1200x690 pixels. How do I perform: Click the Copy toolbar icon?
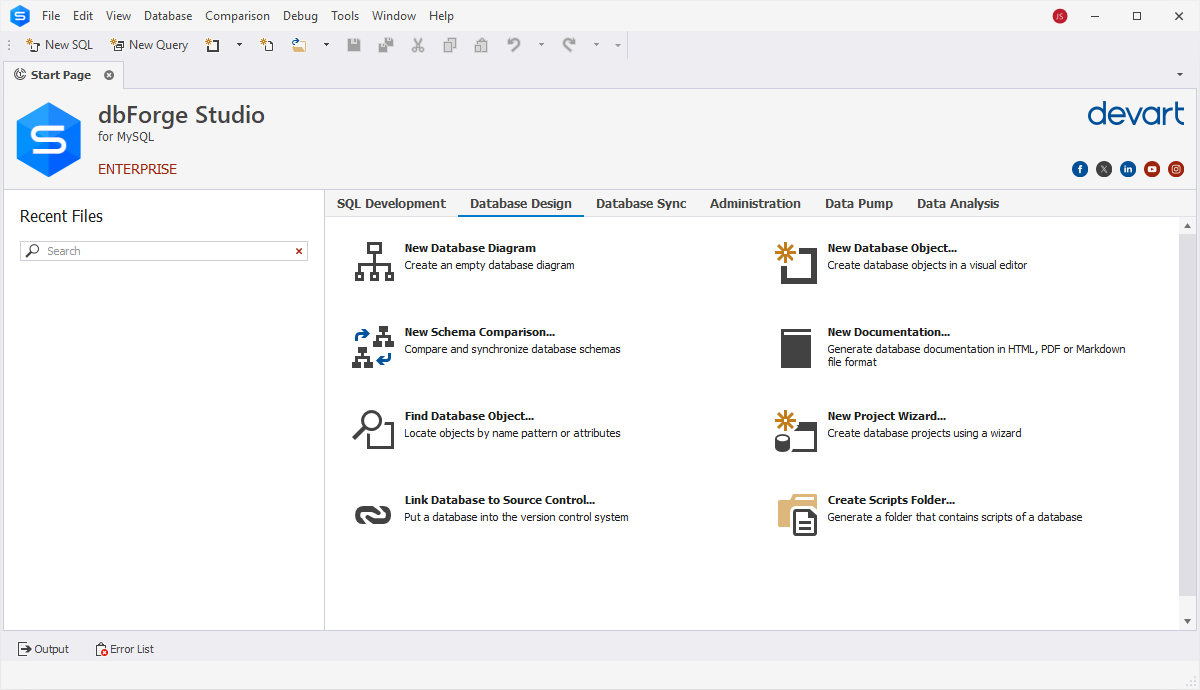450,45
